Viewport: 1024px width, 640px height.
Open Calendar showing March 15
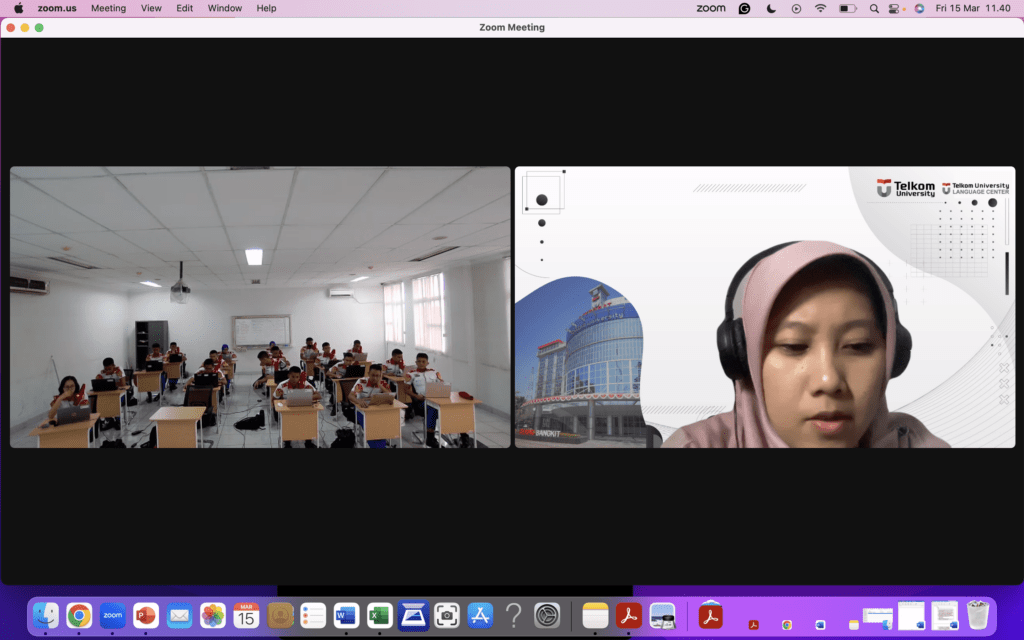(246, 616)
